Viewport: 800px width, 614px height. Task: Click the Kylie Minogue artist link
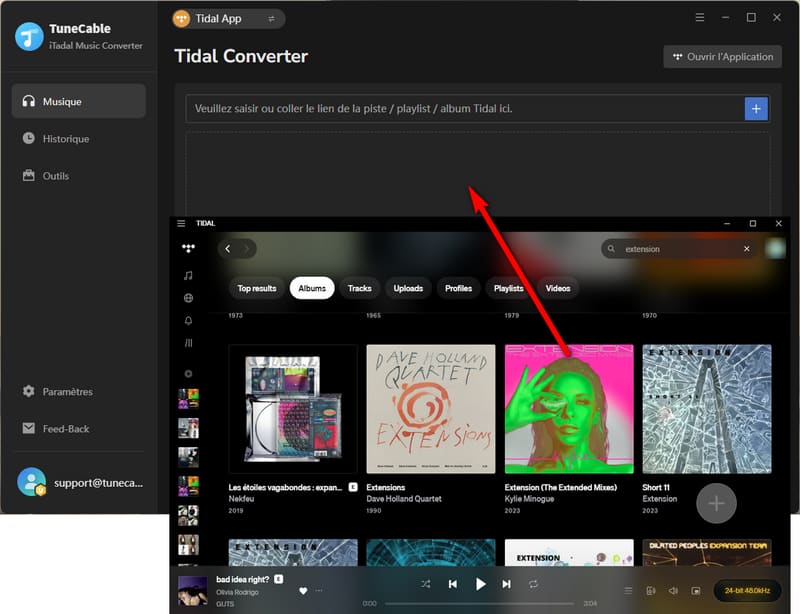tap(529, 499)
